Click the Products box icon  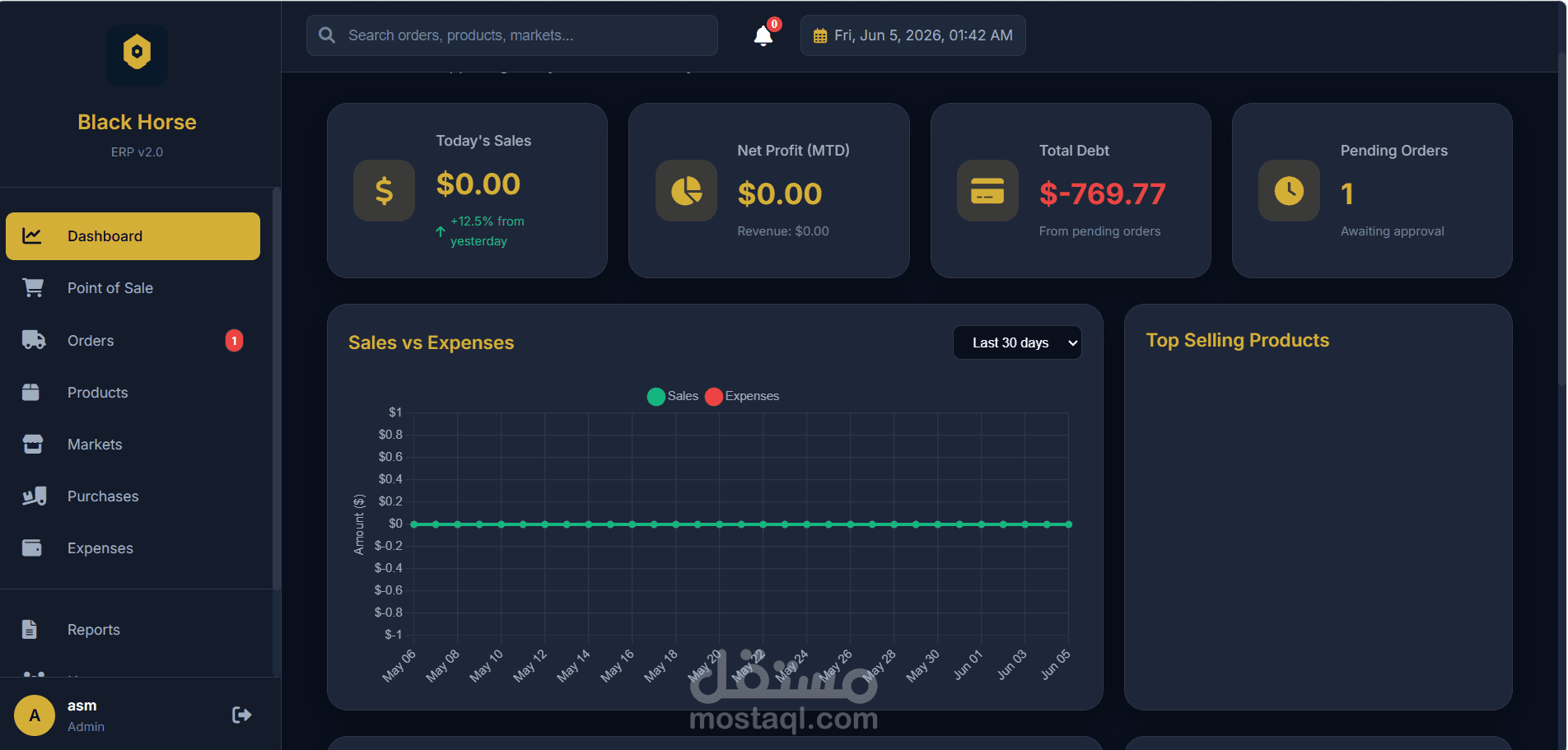click(x=30, y=392)
